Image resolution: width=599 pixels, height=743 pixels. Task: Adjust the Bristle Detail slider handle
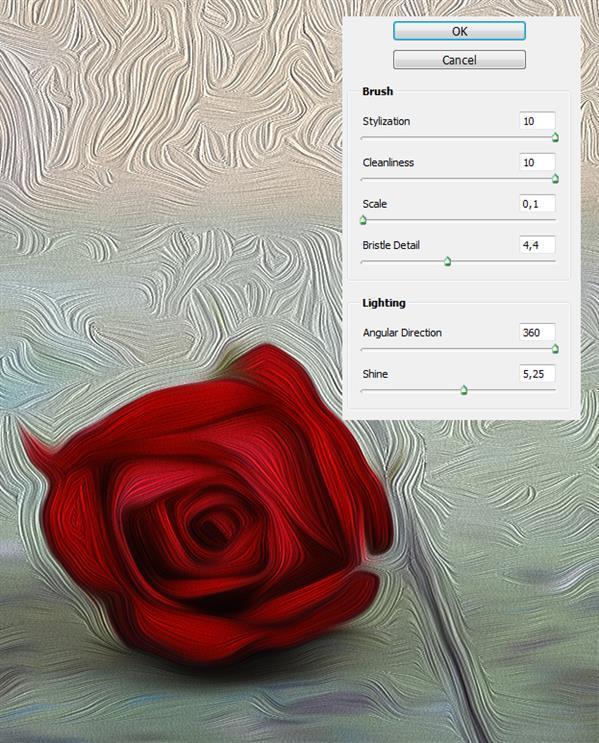[x=447, y=261]
